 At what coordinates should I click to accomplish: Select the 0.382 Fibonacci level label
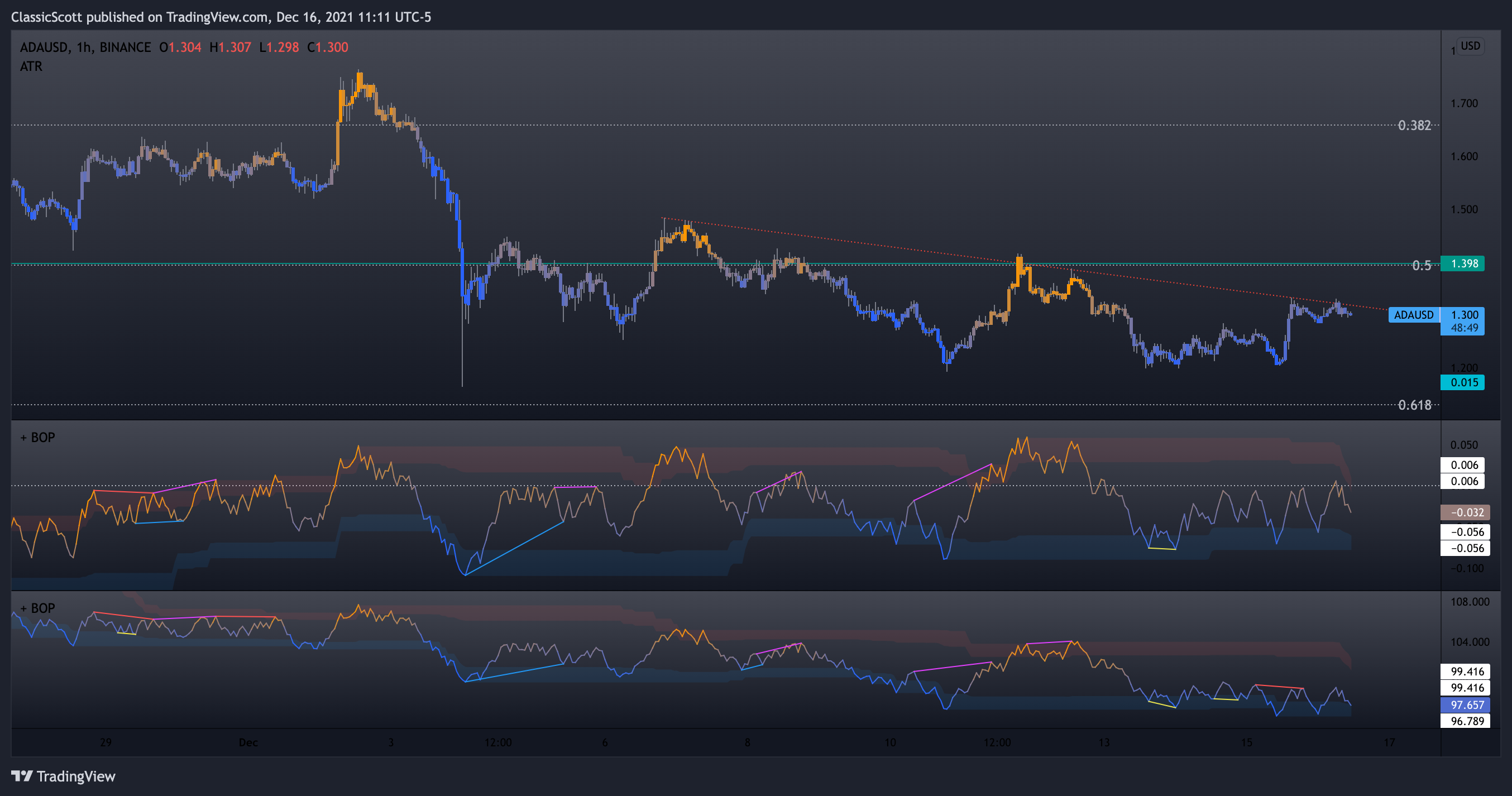pyautogui.click(x=1414, y=125)
